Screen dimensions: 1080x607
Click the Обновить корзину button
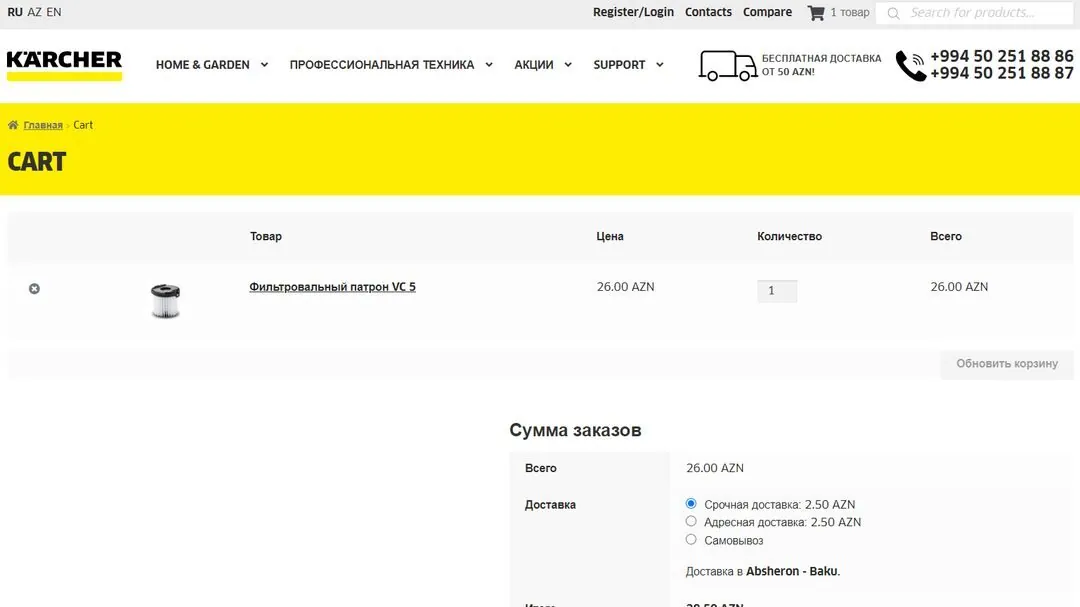[x=1006, y=364]
